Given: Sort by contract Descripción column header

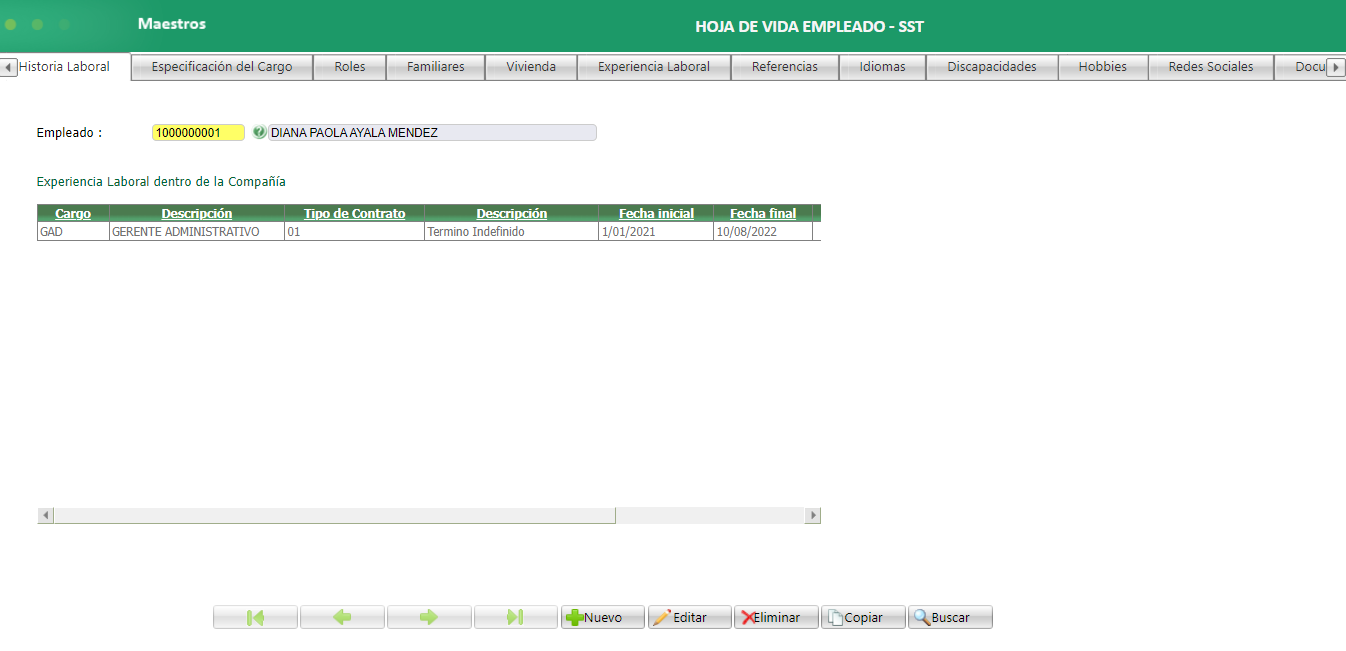Looking at the screenshot, I should (512, 213).
